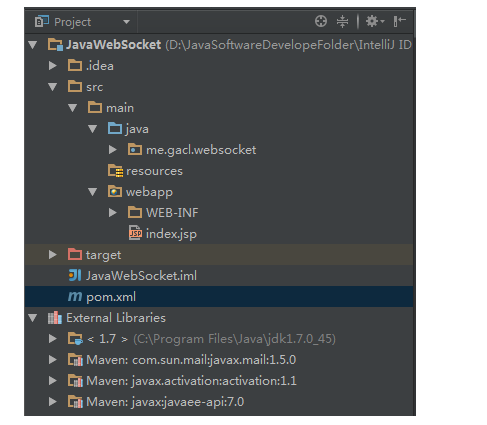Select the JavaWebSocket project name
The image size is (487, 425).
(113, 45)
